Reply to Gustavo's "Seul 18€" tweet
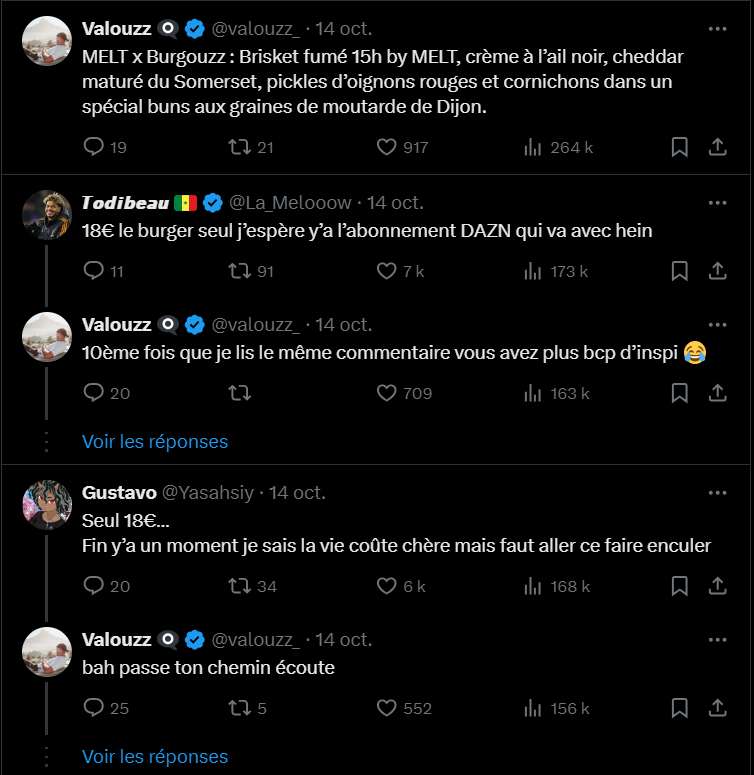This screenshot has height=775, width=754. coord(94,586)
